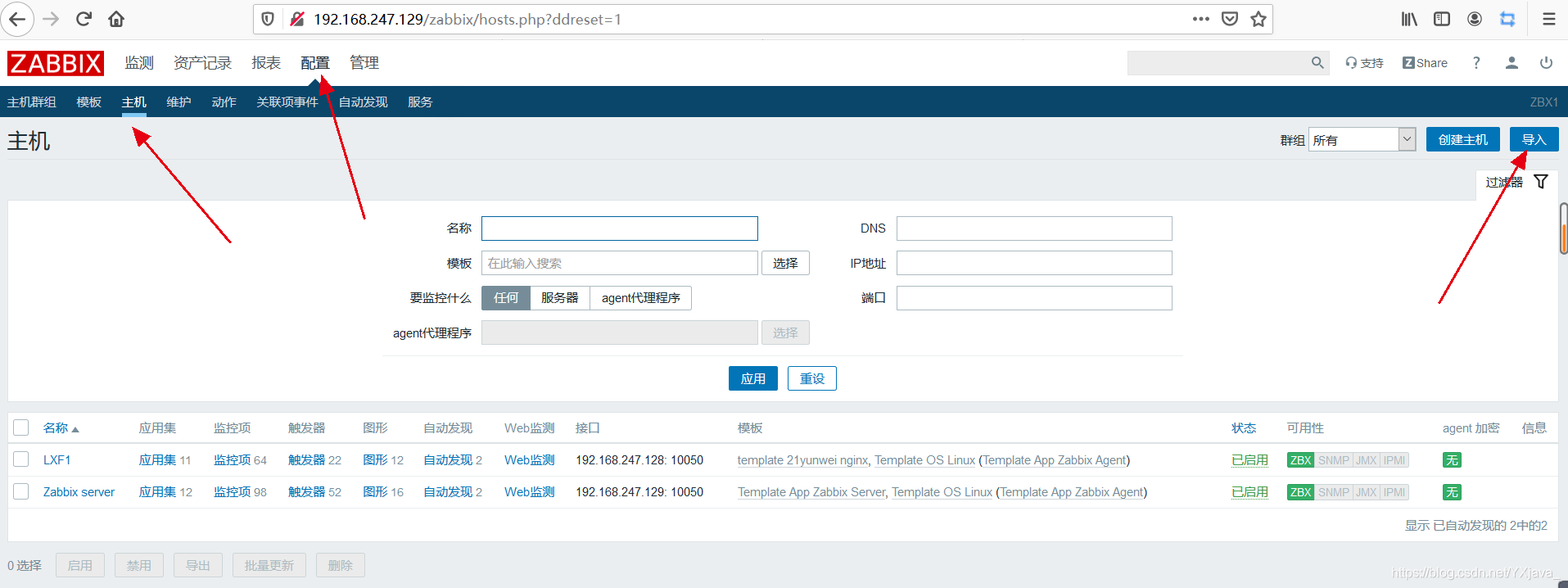Open template 21yunwei nginx link

click(802, 460)
